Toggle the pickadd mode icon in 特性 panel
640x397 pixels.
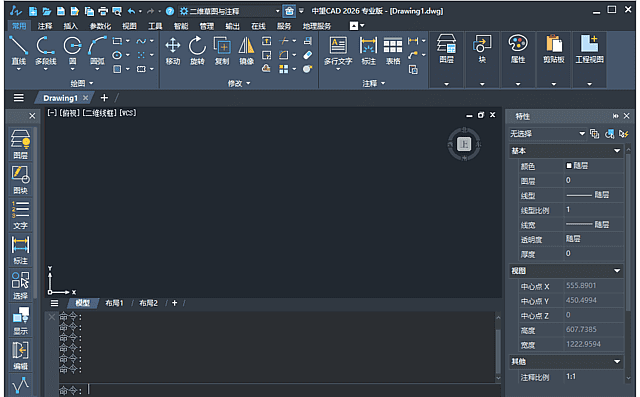[x=595, y=134]
